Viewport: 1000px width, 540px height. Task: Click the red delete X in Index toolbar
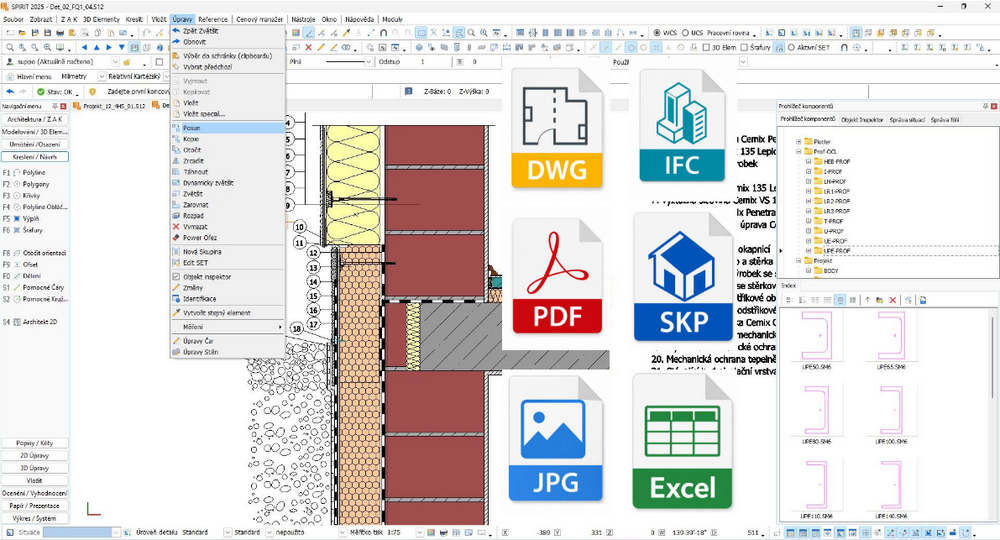[x=893, y=300]
